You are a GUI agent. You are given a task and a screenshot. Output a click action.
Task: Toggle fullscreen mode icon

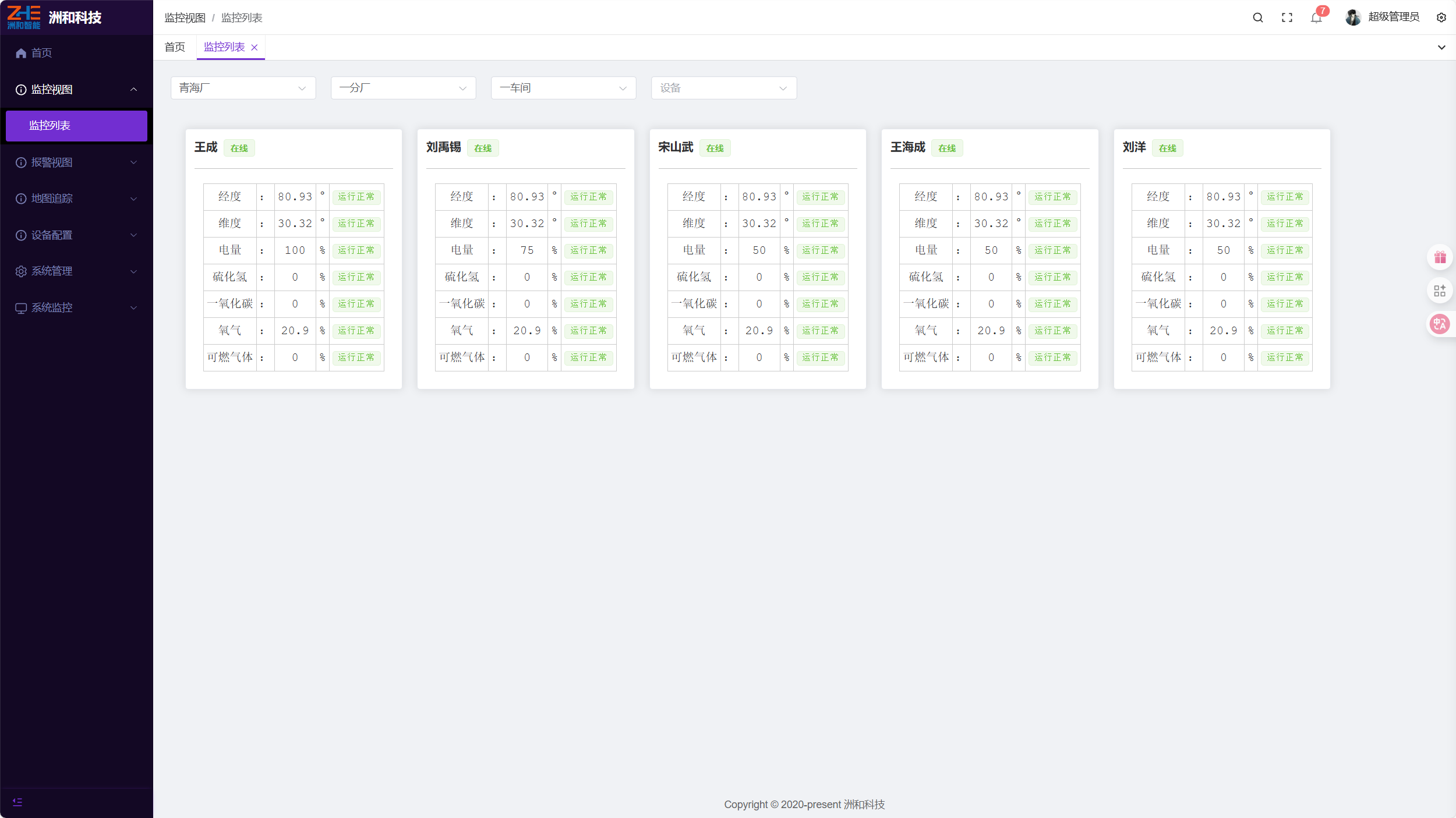(x=1287, y=17)
